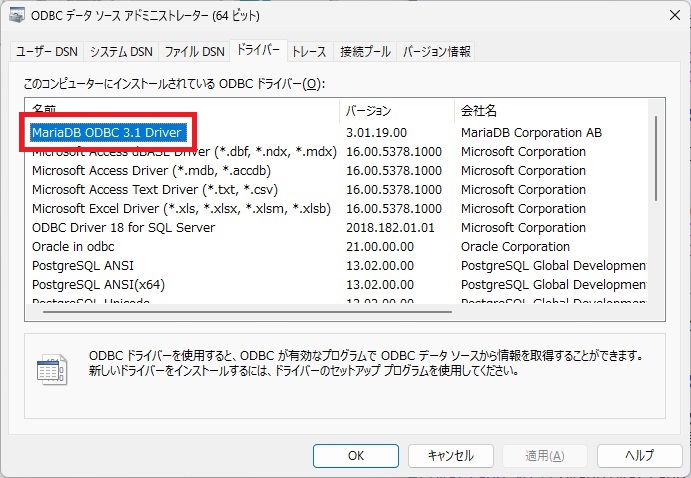The image size is (691, 478).
Task: Select the MariaDB ODBC 3.1 Driver row
Action: (107, 133)
